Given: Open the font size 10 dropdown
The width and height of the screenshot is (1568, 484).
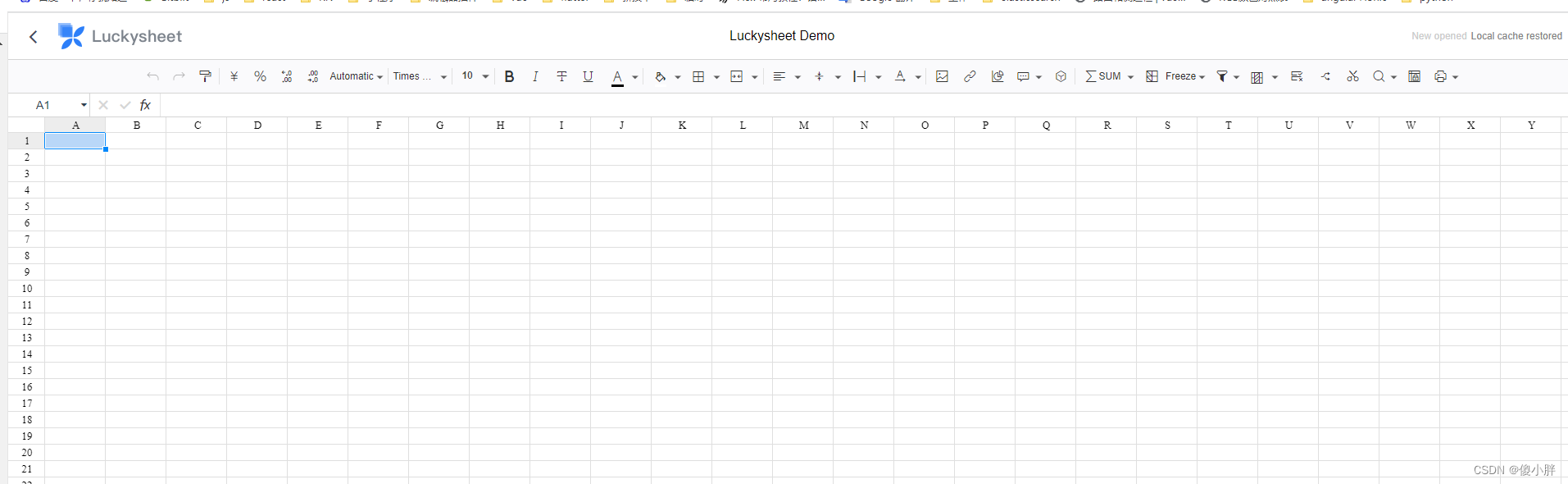Looking at the screenshot, I should (475, 76).
